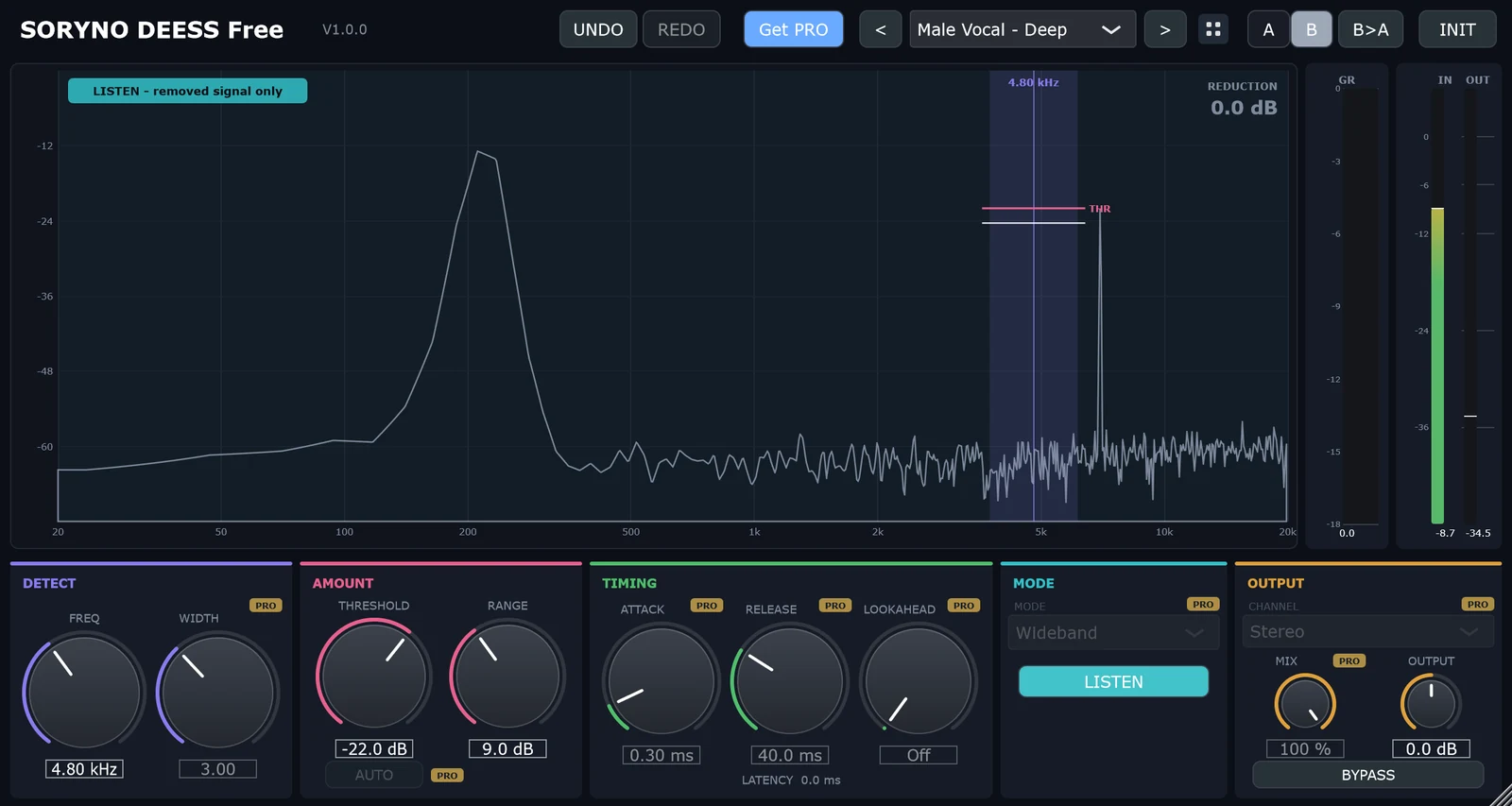Click the PRO badge next to WIDTH
This screenshot has width=1512, height=806.
[x=266, y=606]
